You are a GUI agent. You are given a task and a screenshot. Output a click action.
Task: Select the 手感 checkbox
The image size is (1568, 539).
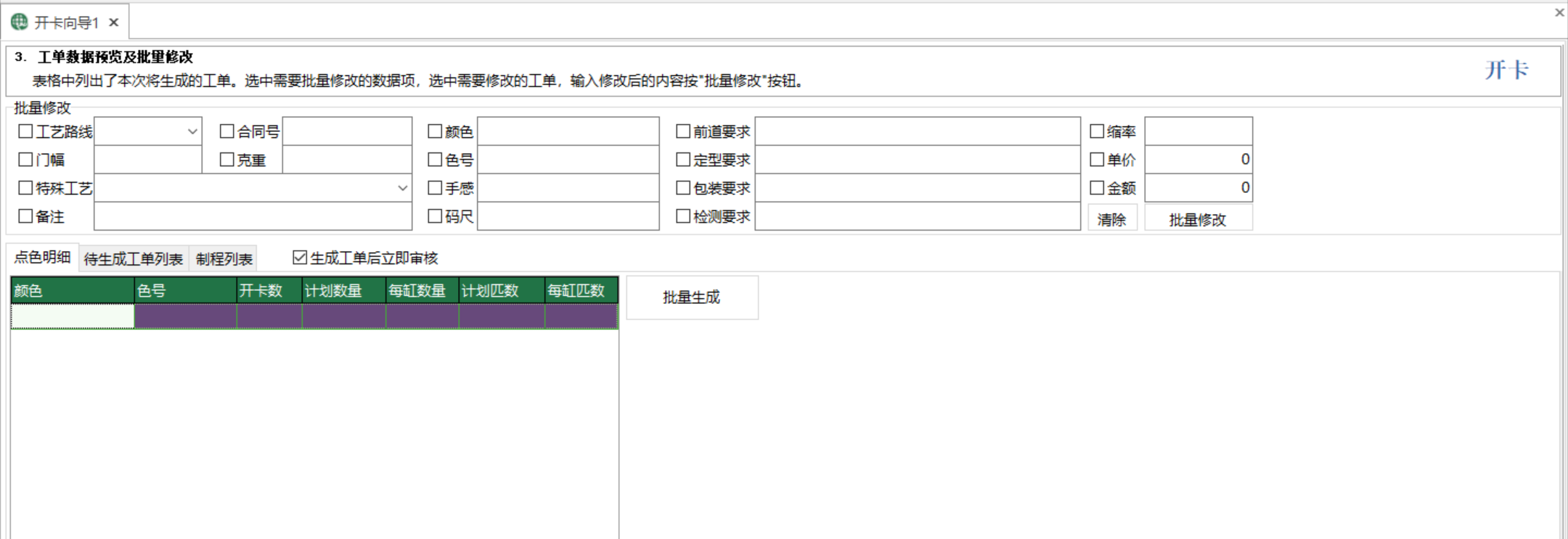click(435, 188)
